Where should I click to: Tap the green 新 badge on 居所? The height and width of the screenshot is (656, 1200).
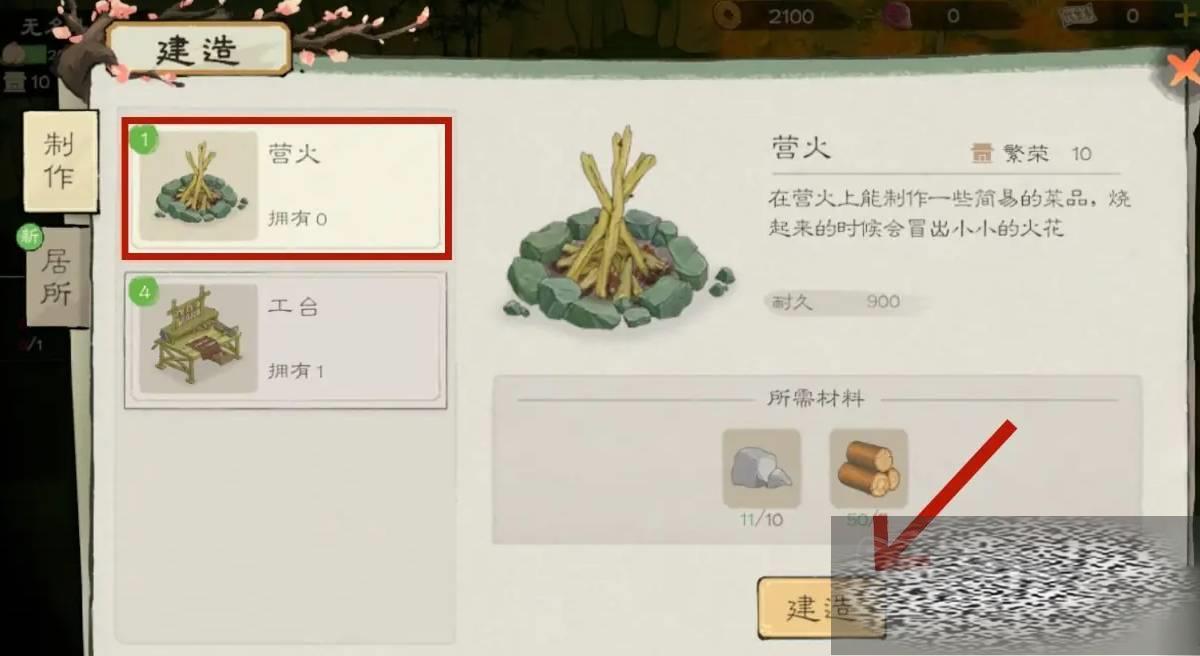pos(30,237)
